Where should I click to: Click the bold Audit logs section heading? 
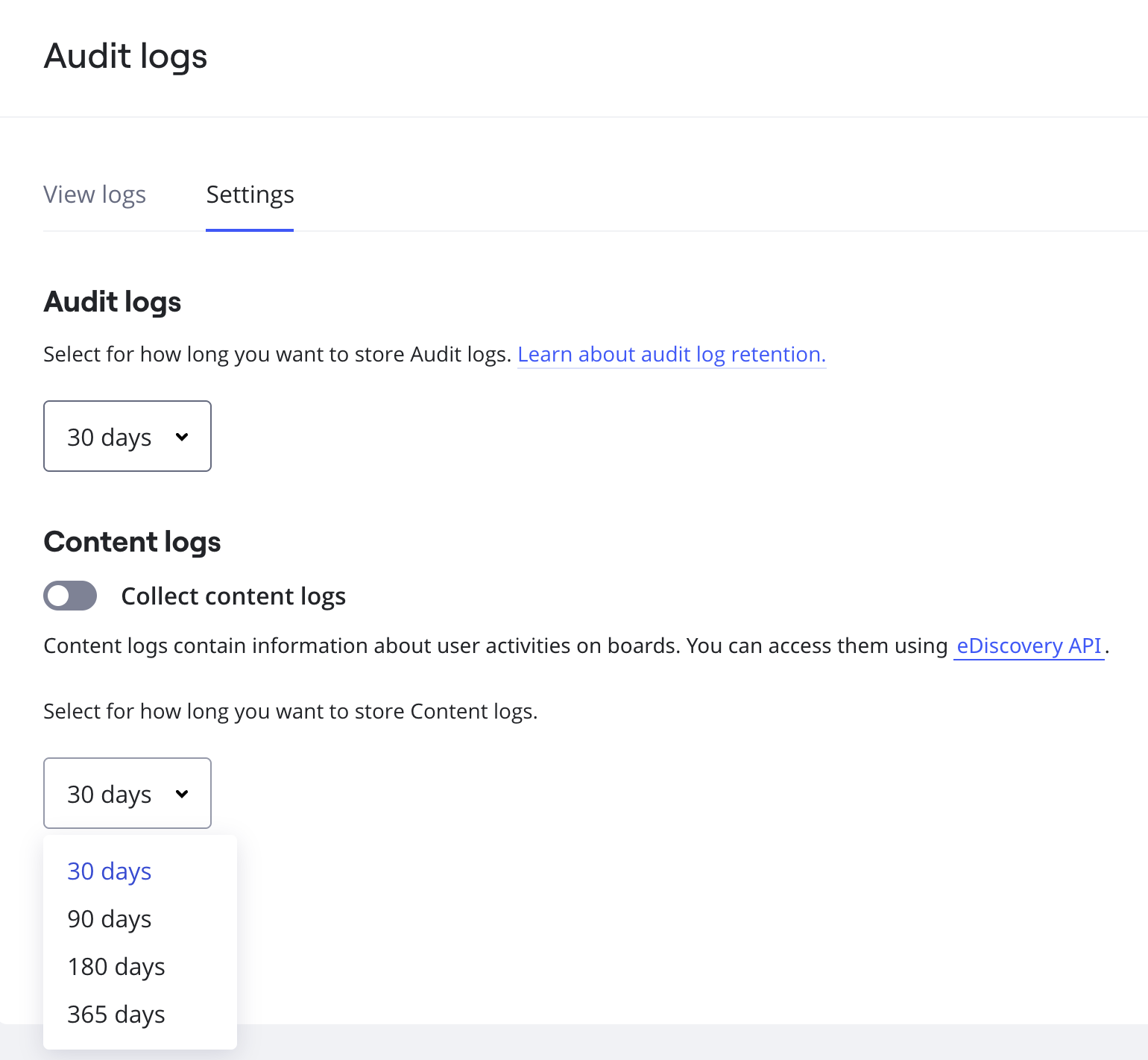coord(113,302)
